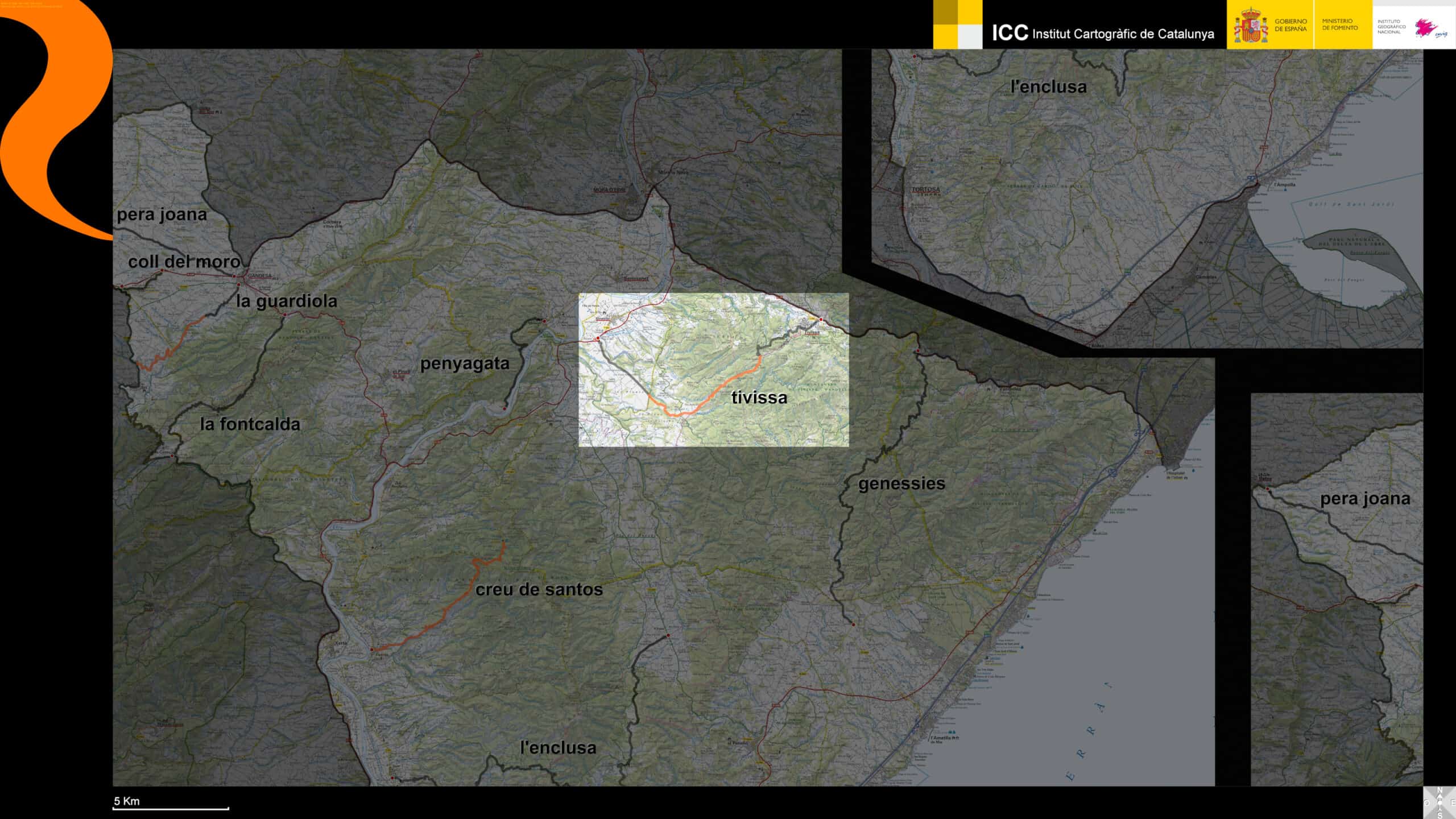Click the Gobierno de España coat of arms
The height and width of the screenshot is (819, 1456).
(x=1250, y=26)
